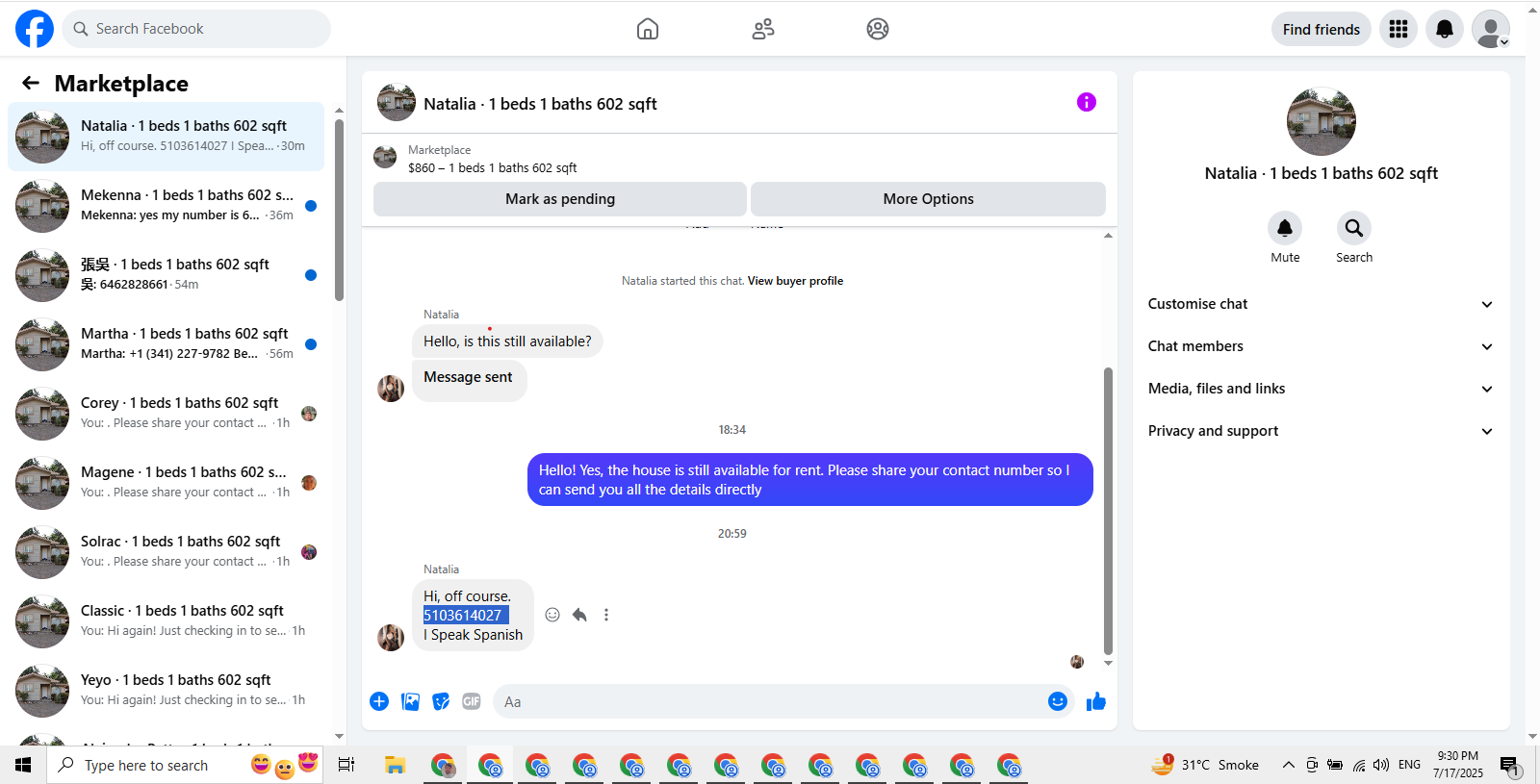
Task: Click the Natalia chat header title
Action: 540,104
